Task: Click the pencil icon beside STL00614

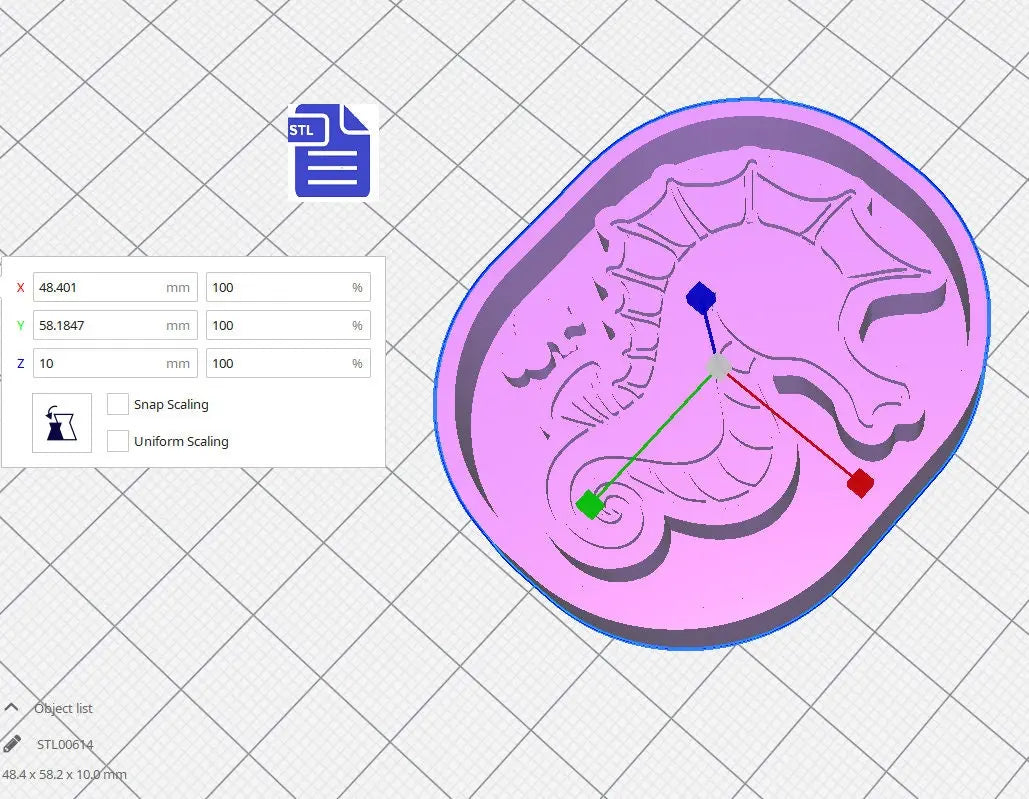Action: click(x=12, y=743)
